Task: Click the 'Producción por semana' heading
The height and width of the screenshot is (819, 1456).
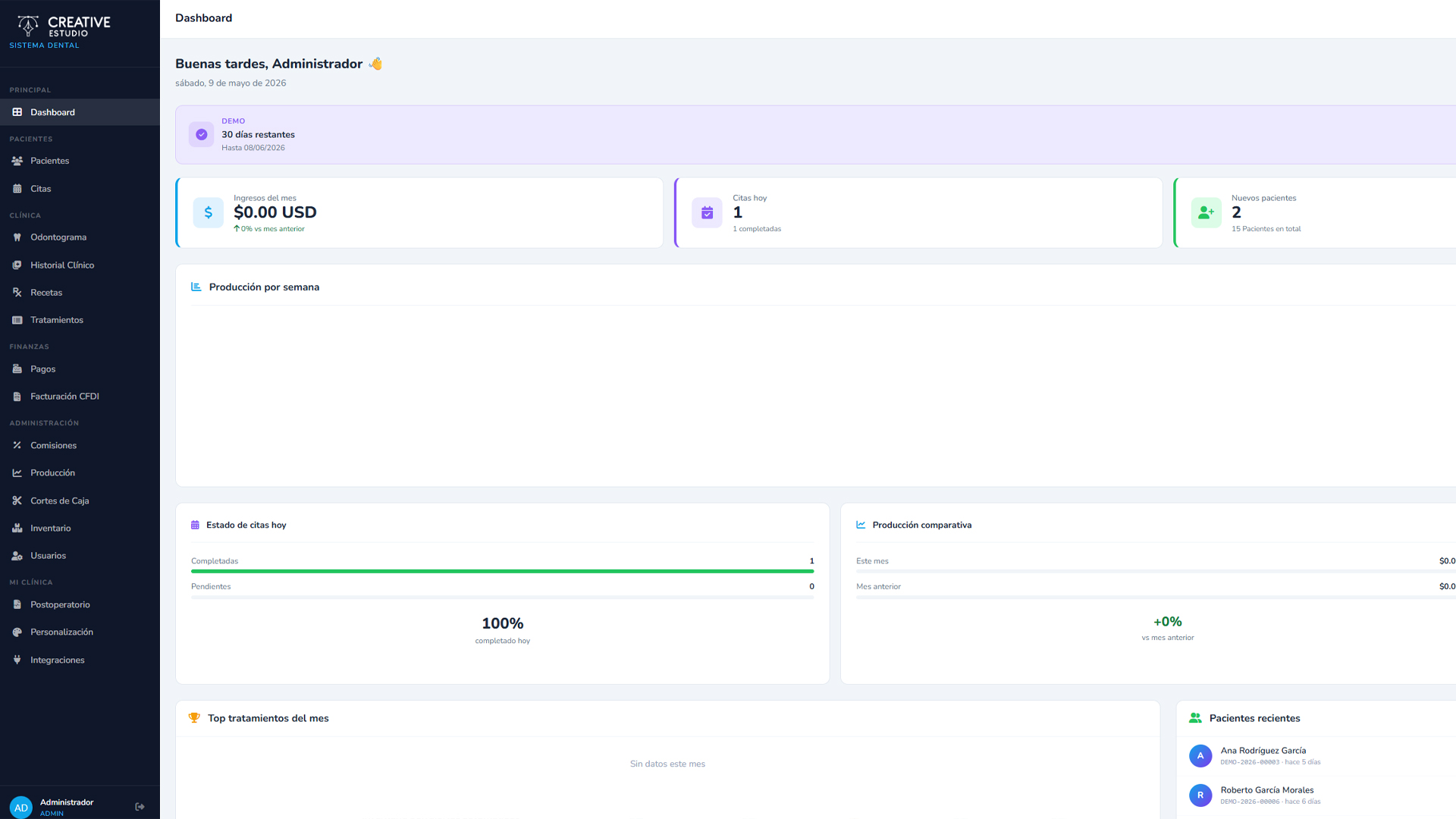Action: click(x=264, y=287)
